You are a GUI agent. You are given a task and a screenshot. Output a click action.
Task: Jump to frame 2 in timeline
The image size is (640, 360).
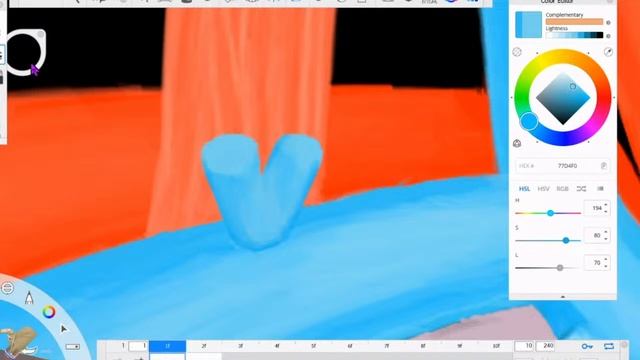tap(204, 346)
